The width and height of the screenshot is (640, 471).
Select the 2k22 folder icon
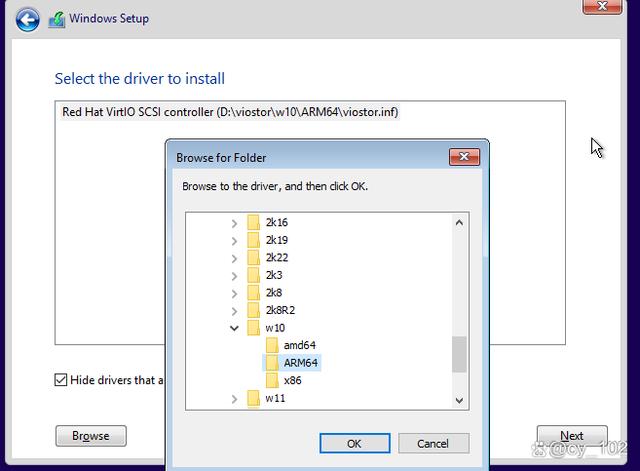pyautogui.click(x=253, y=258)
